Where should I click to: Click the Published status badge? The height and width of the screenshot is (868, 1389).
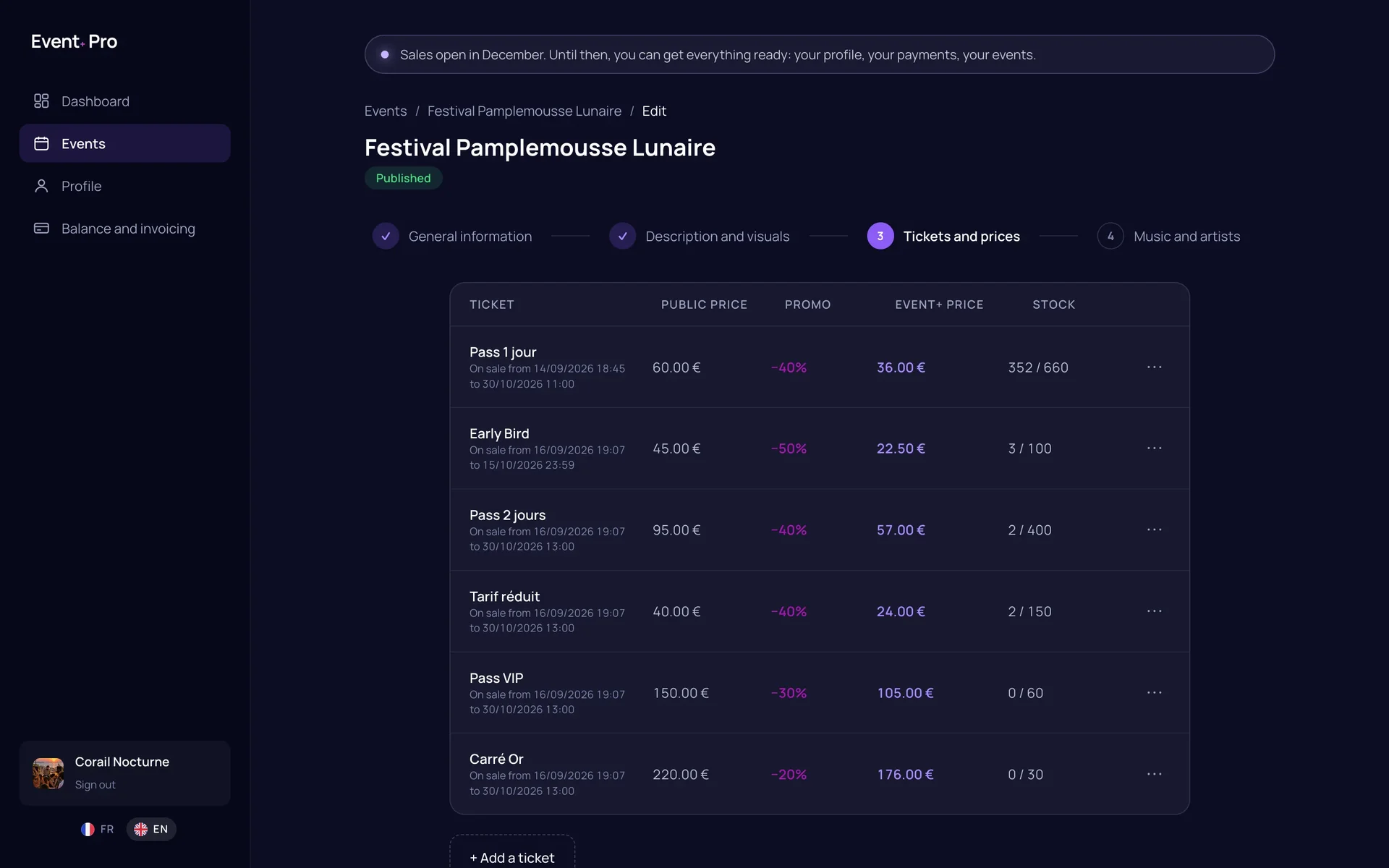coord(403,178)
